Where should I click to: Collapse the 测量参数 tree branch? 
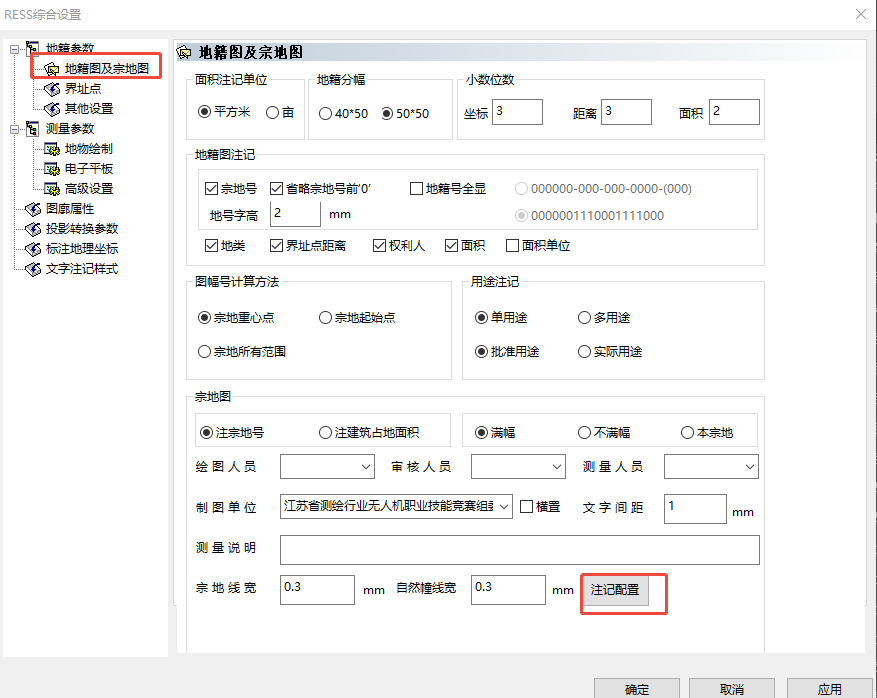click(x=15, y=129)
